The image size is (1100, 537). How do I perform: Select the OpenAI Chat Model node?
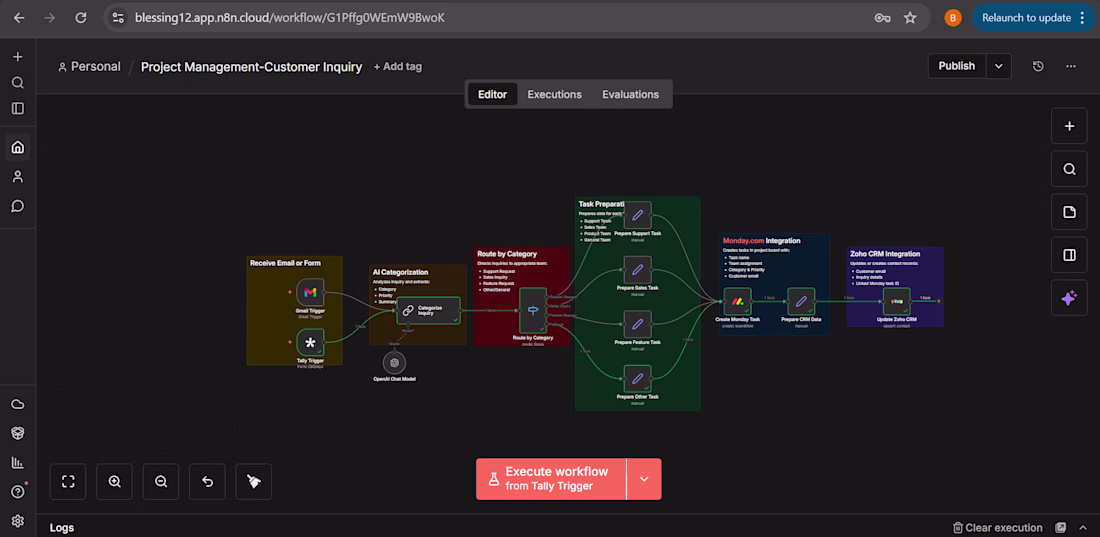[x=396, y=362]
